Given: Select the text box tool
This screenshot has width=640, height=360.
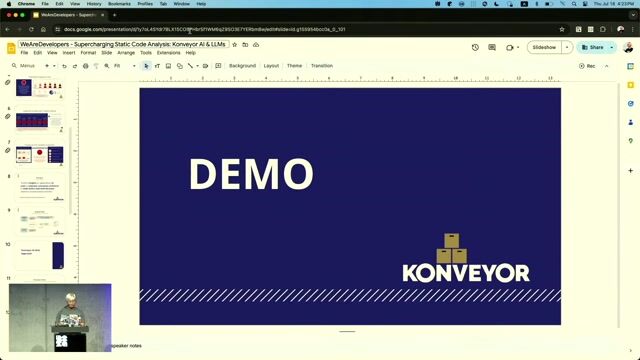Looking at the screenshot, I should (x=157, y=66).
